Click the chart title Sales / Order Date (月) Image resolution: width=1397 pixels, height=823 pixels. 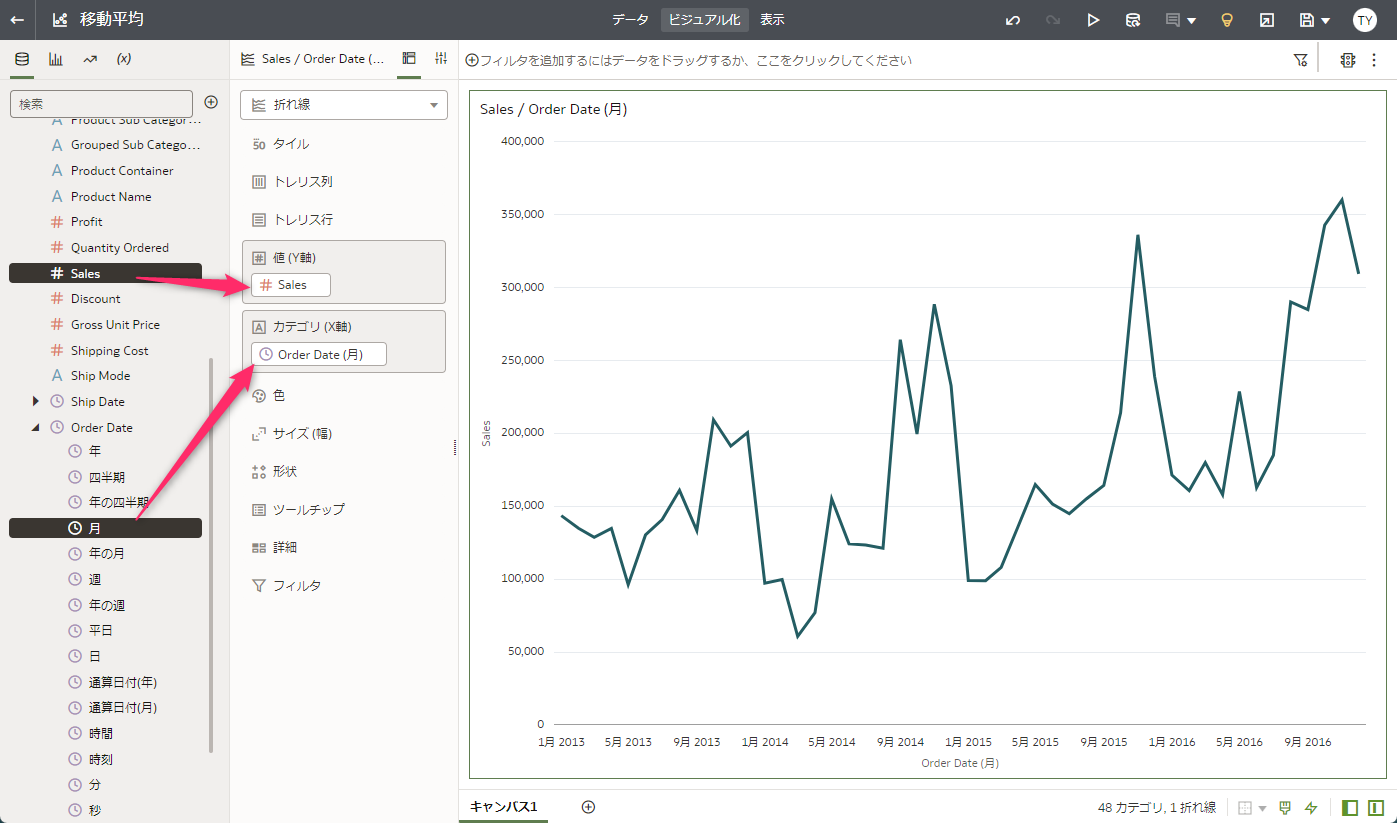(x=554, y=109)
